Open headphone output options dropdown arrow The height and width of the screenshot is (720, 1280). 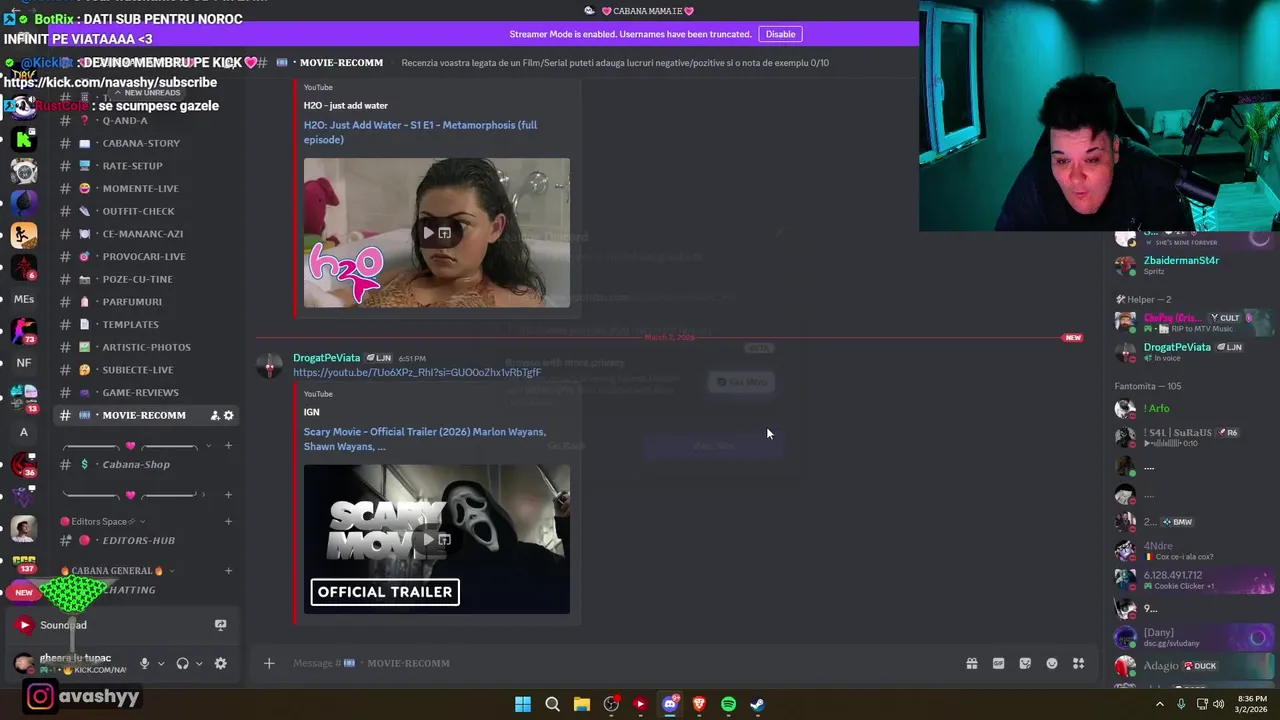click(x=198, y=663)
